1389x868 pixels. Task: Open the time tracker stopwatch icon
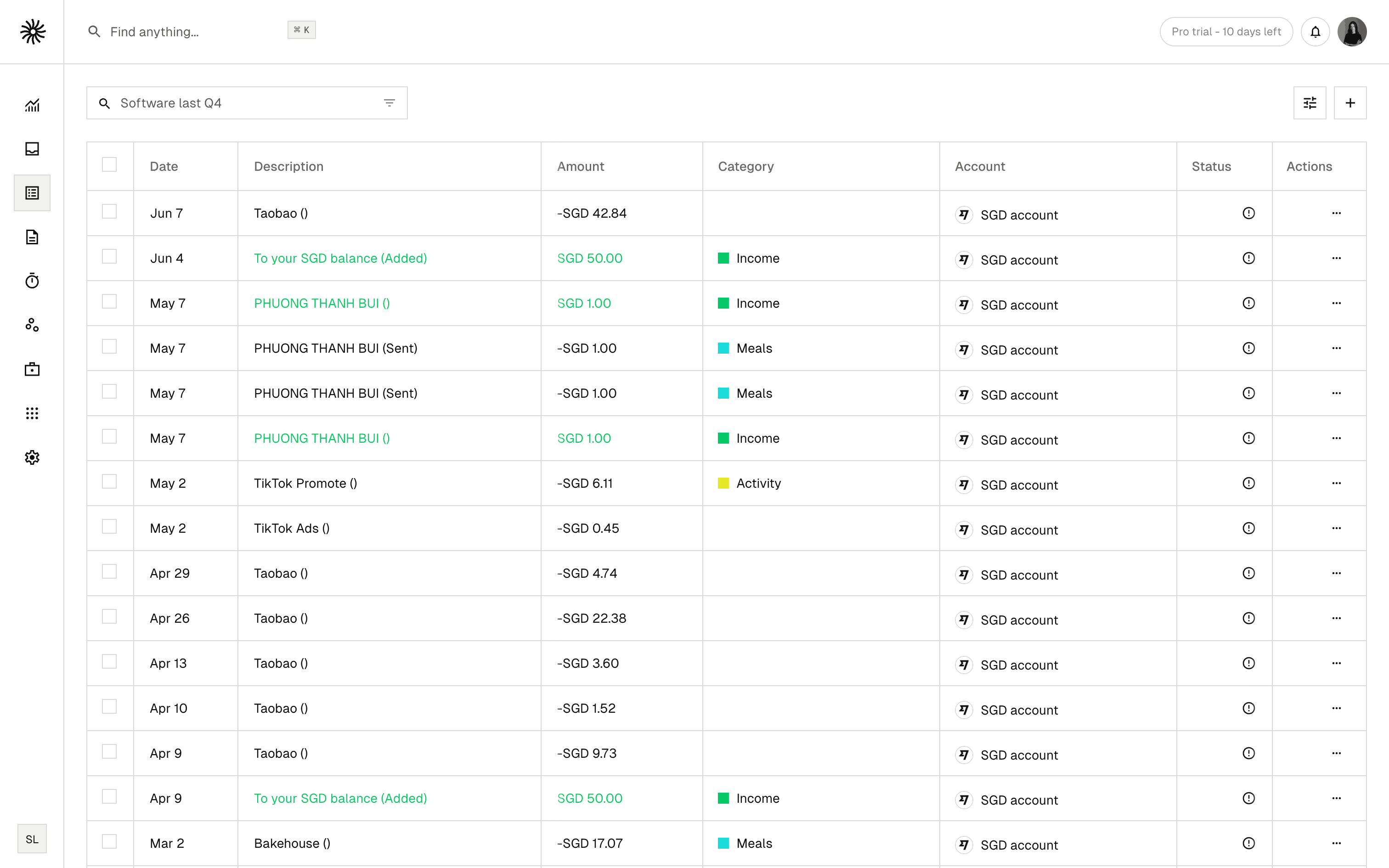32,281
